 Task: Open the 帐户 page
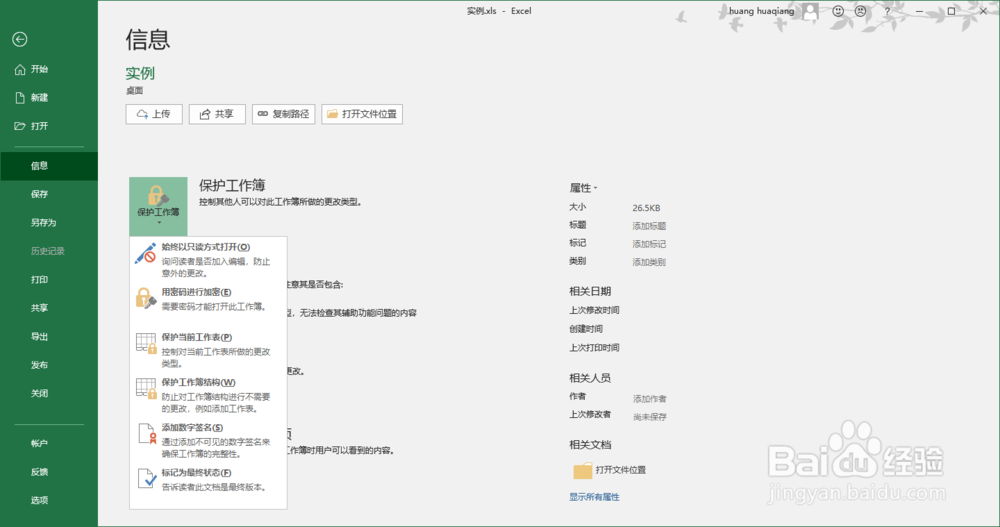click(x=49, y=443)
